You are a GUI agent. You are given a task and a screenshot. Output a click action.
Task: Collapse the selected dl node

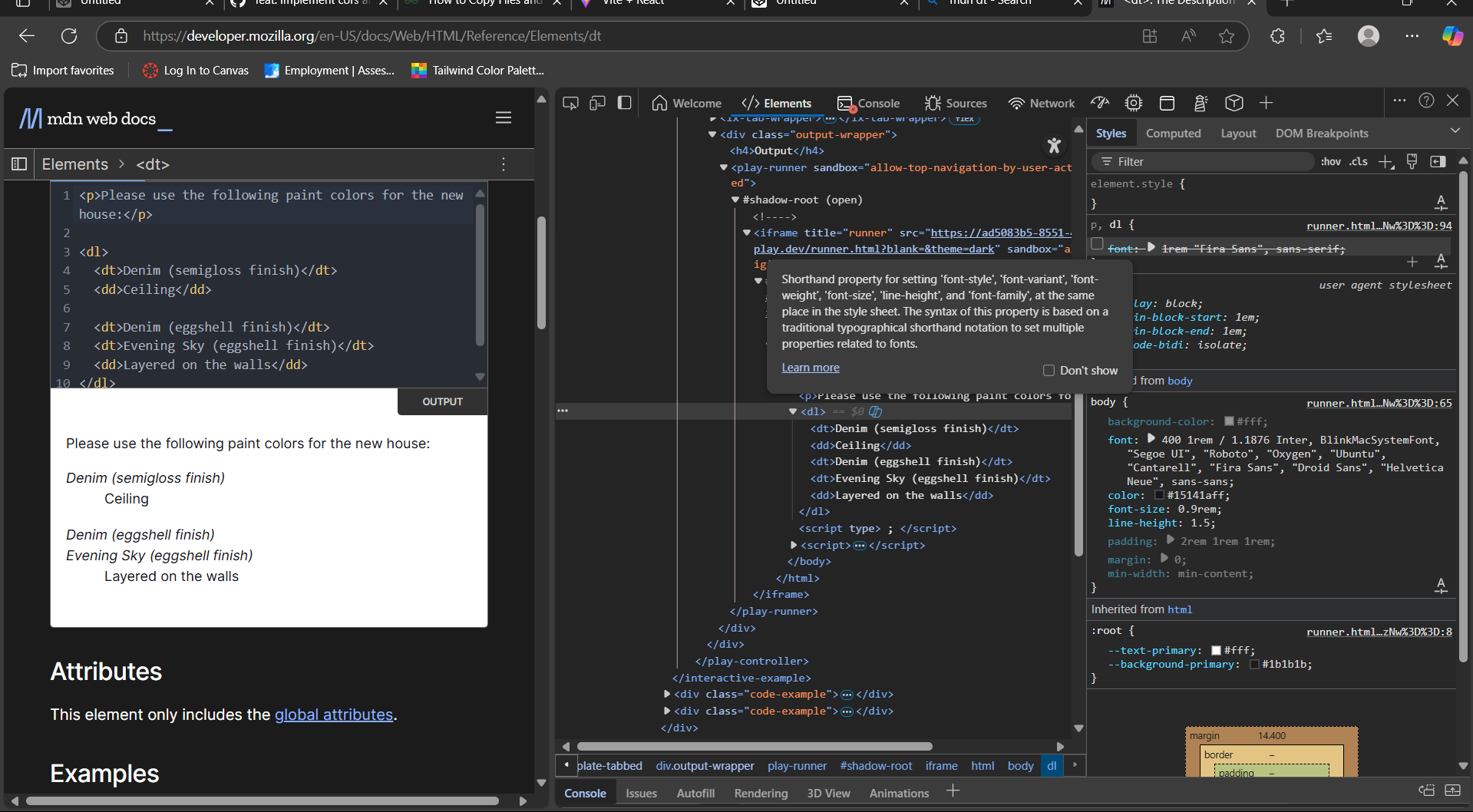tap(793, 411)
